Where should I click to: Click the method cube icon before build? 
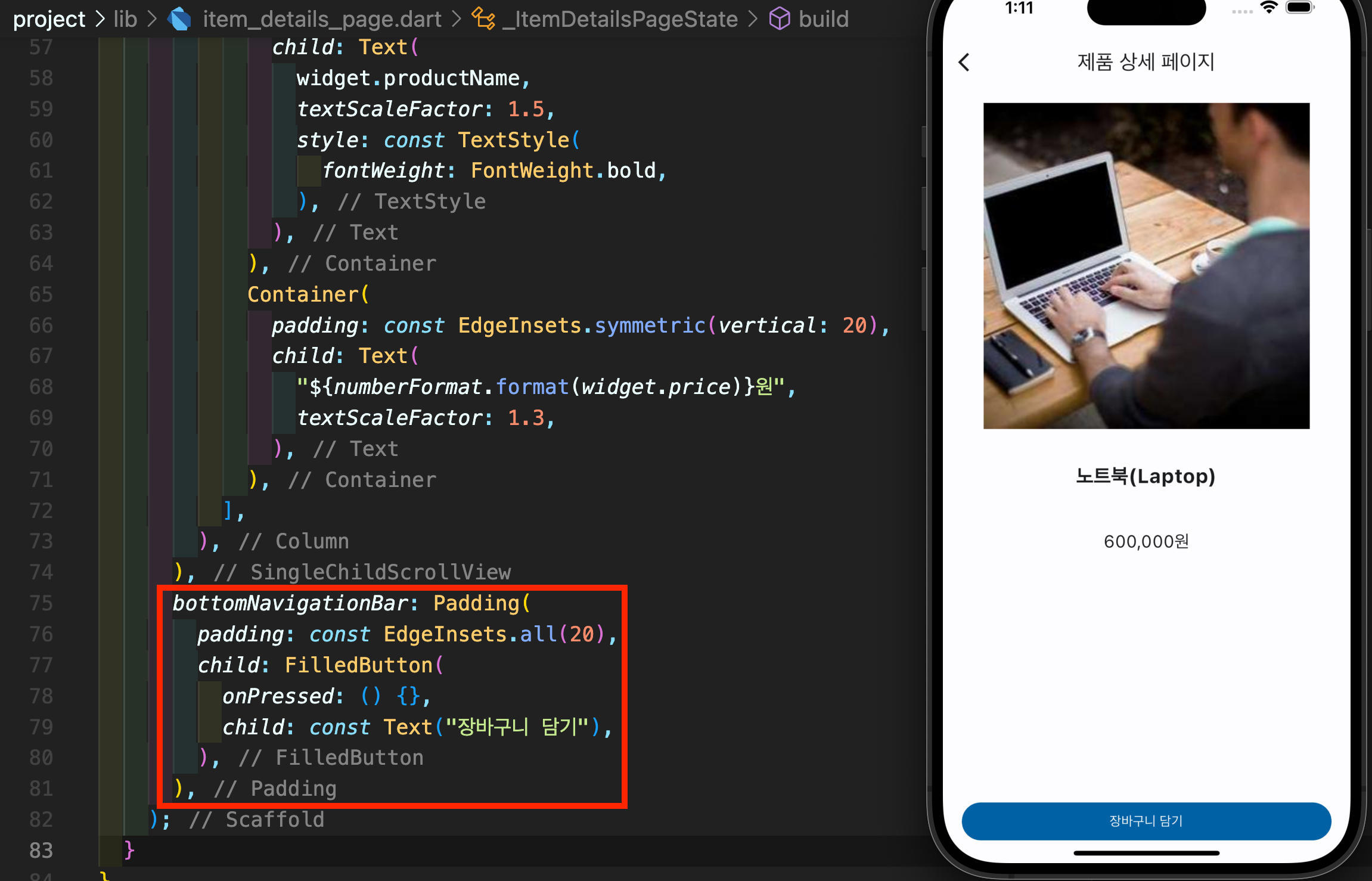pyautogui.click(x=780, y=19)
